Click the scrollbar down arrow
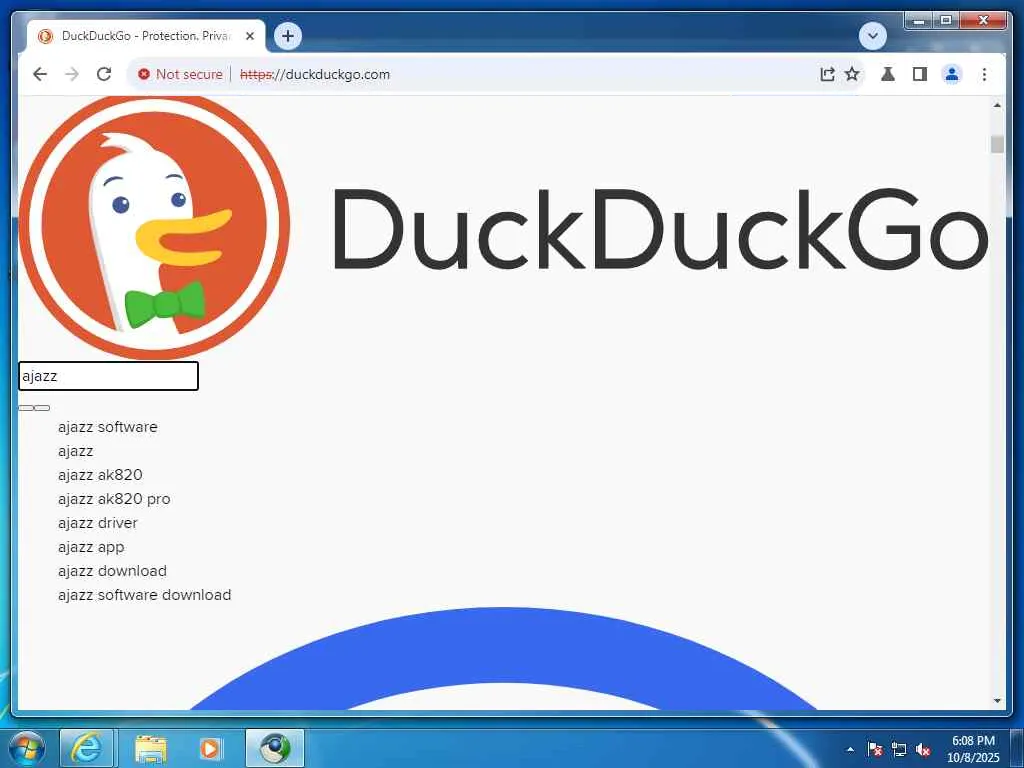This screenshot has height=768, width=1024. (x=997, y=701)
